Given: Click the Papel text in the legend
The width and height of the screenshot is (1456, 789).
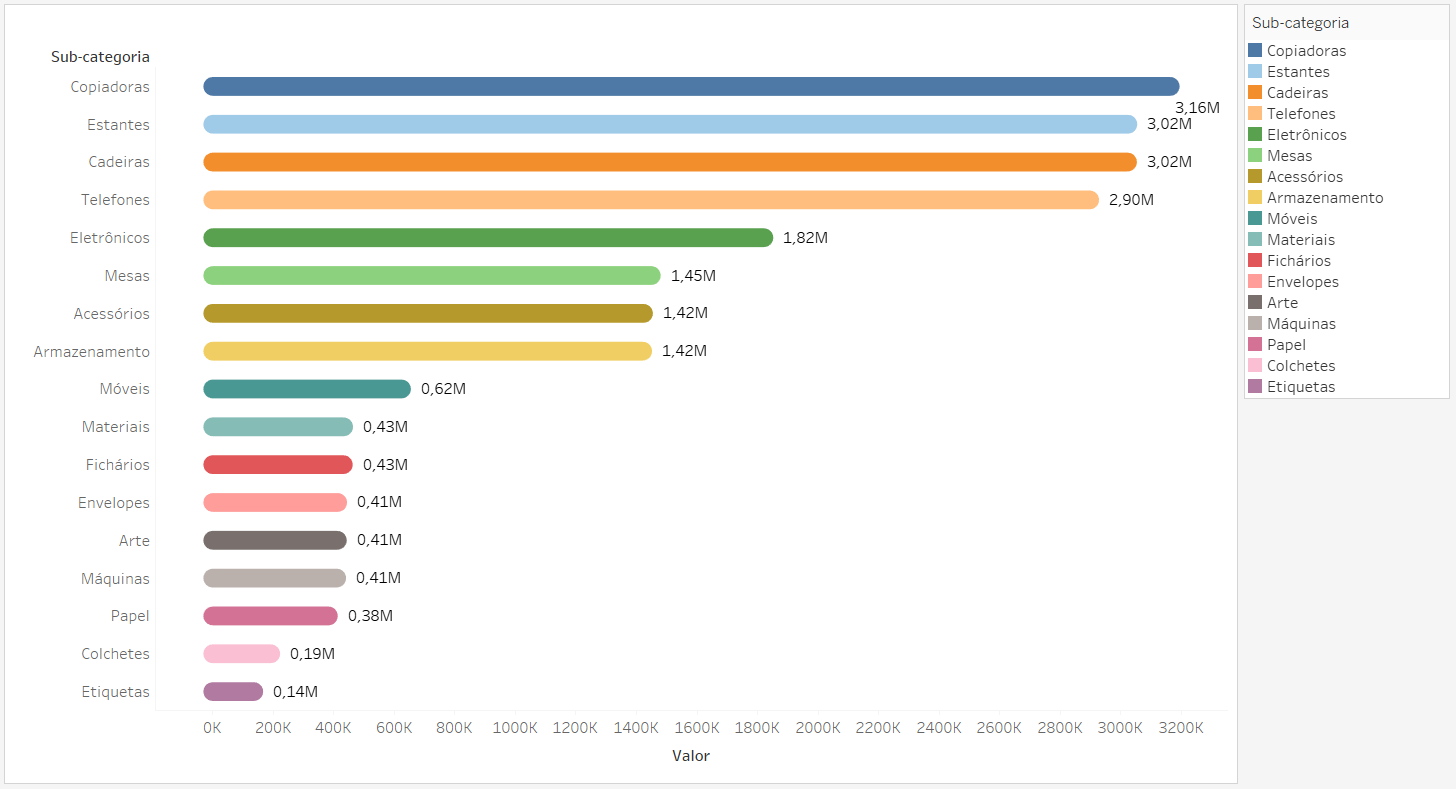Looking at the screenshot, I should pos(1286,344).
